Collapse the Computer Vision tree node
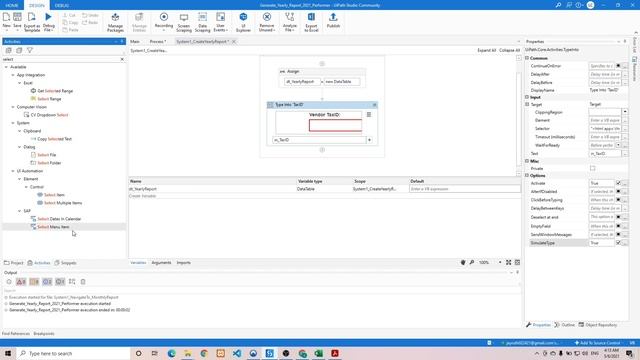Viewport: 640px width, 360px height. point(13,107)
